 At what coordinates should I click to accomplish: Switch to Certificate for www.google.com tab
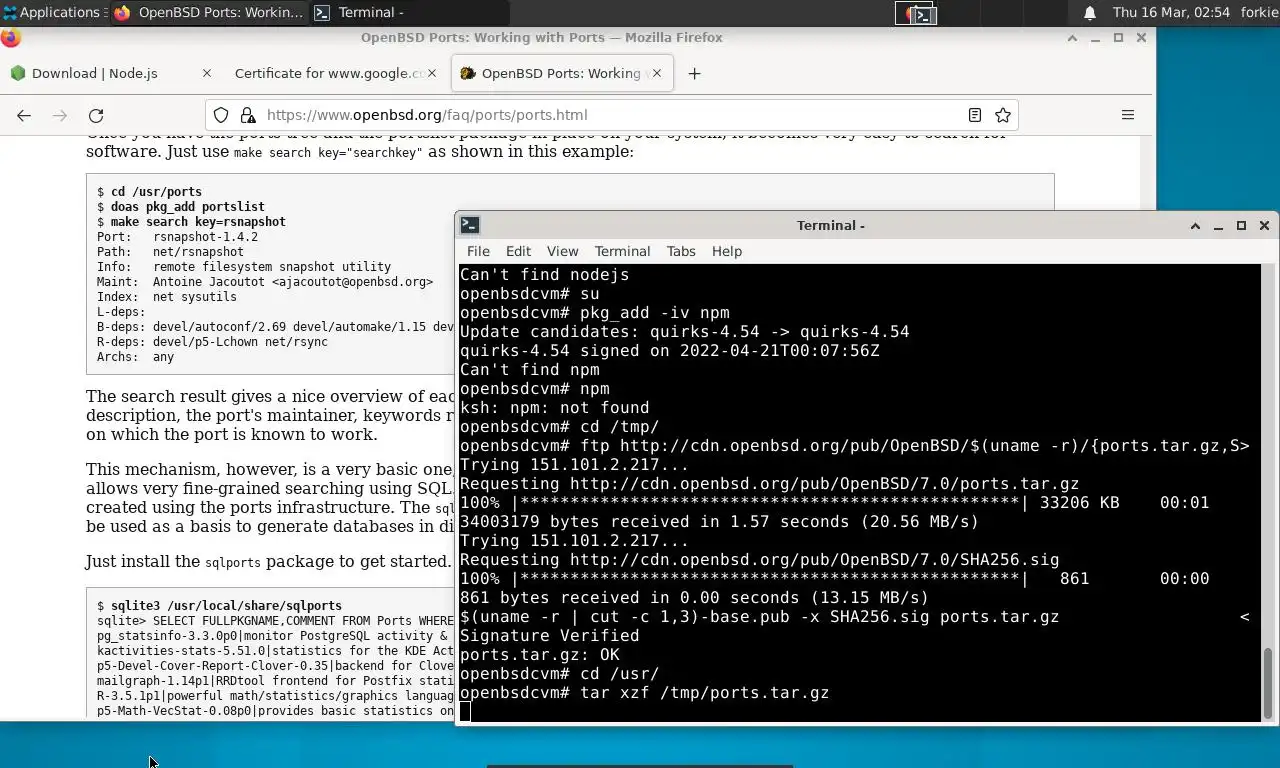coord(328,73)
